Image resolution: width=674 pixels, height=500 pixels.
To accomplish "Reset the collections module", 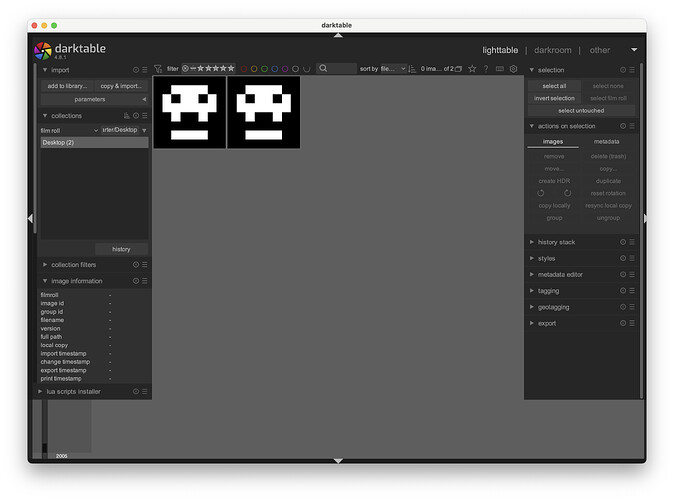I will pos(136,116).
